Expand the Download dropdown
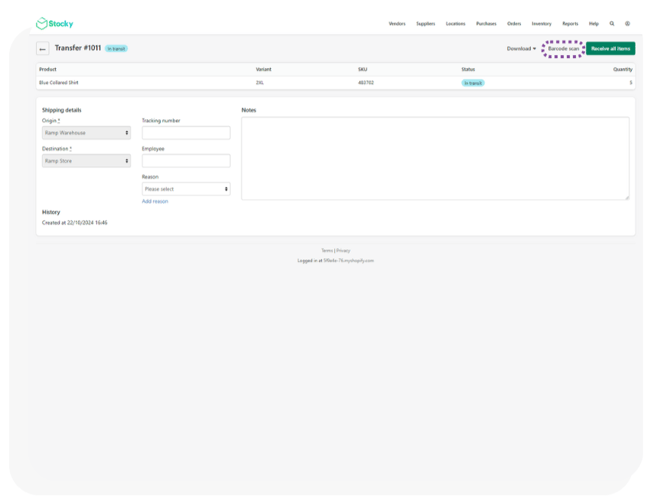670x502 pixels. tap(521, 49)
